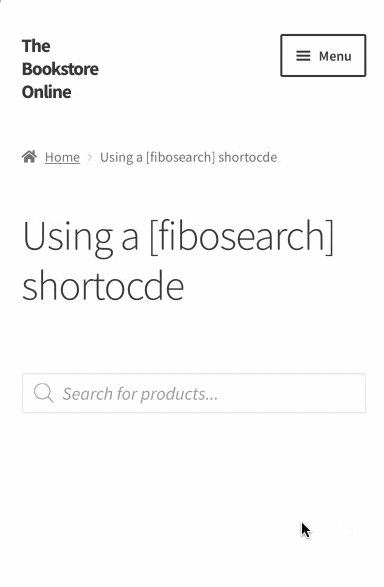
Task: Focus the Search for products field
Action: tap(194, 393)
